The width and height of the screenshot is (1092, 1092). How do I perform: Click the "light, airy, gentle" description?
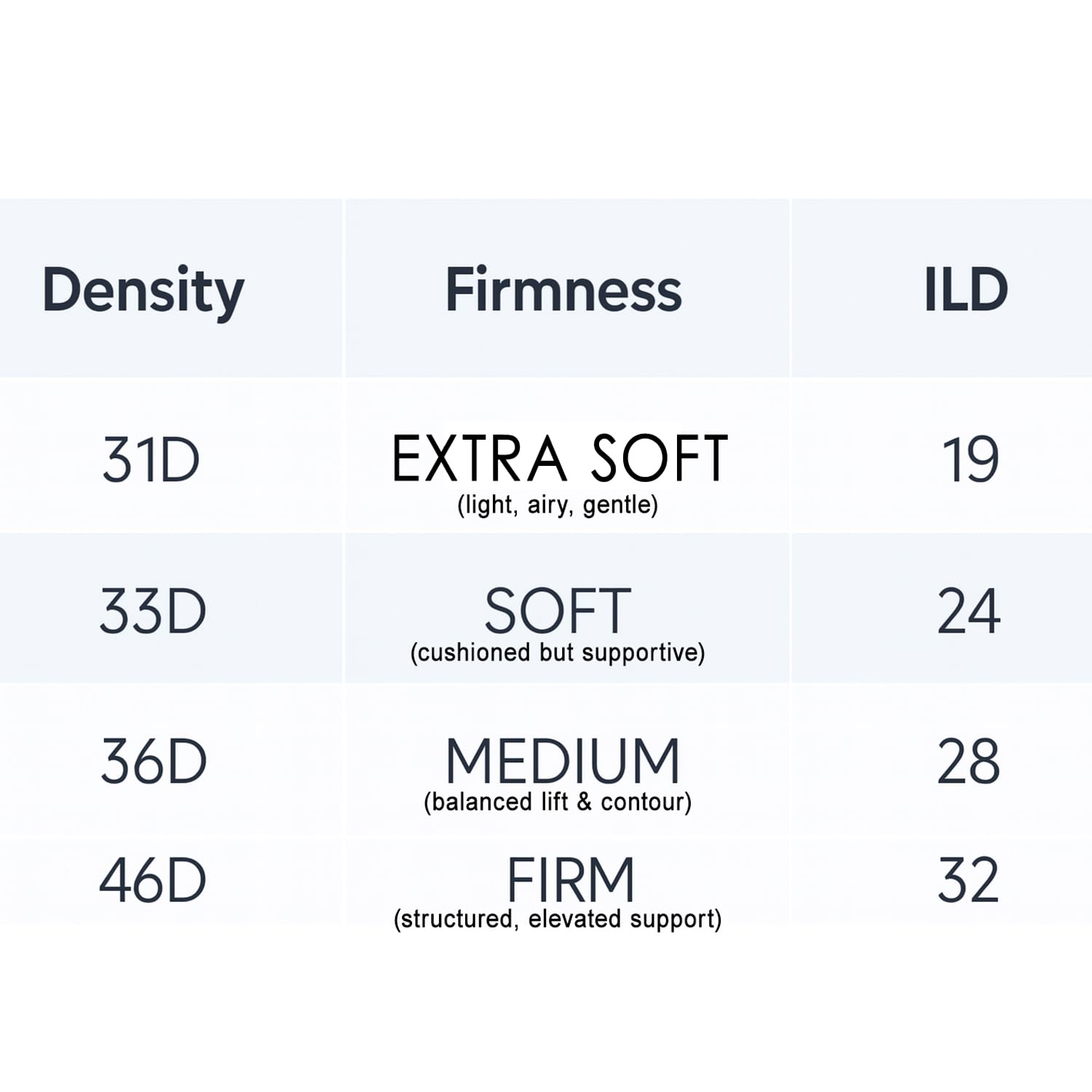point(558,505)
